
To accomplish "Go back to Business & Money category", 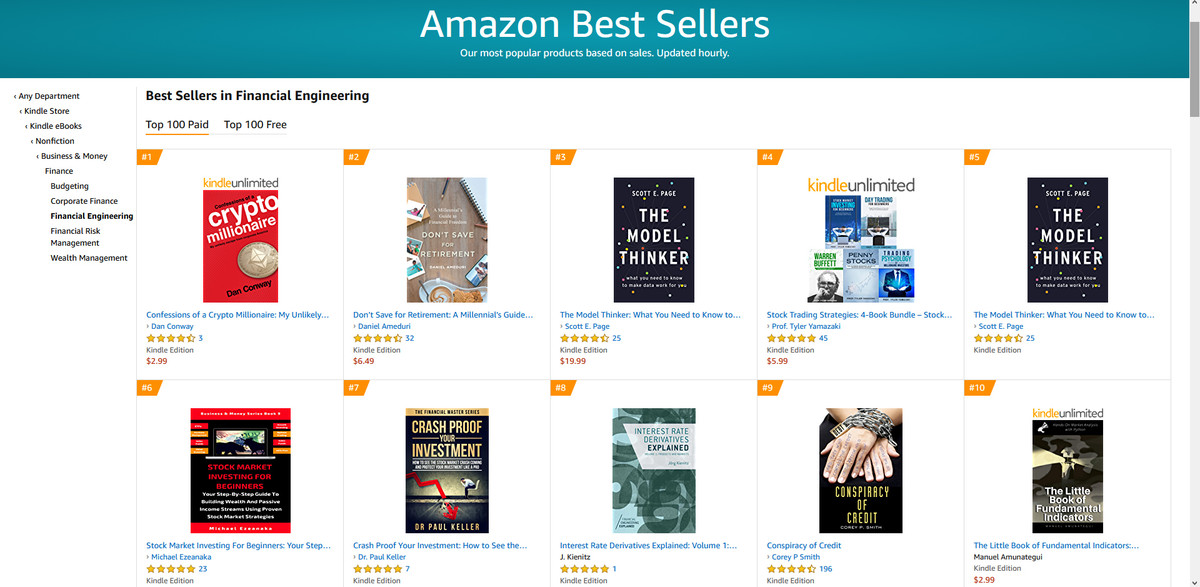I will (x=74, y=156).
